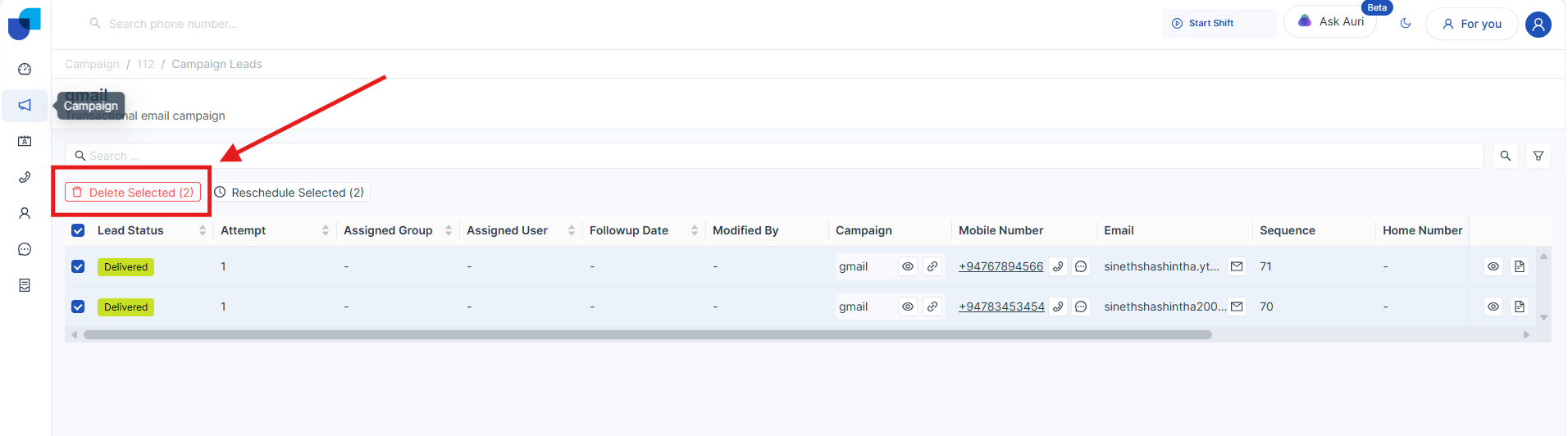Sort by Followup Date column
Viewport: 1568px width, 436px height.
point(694,230)
